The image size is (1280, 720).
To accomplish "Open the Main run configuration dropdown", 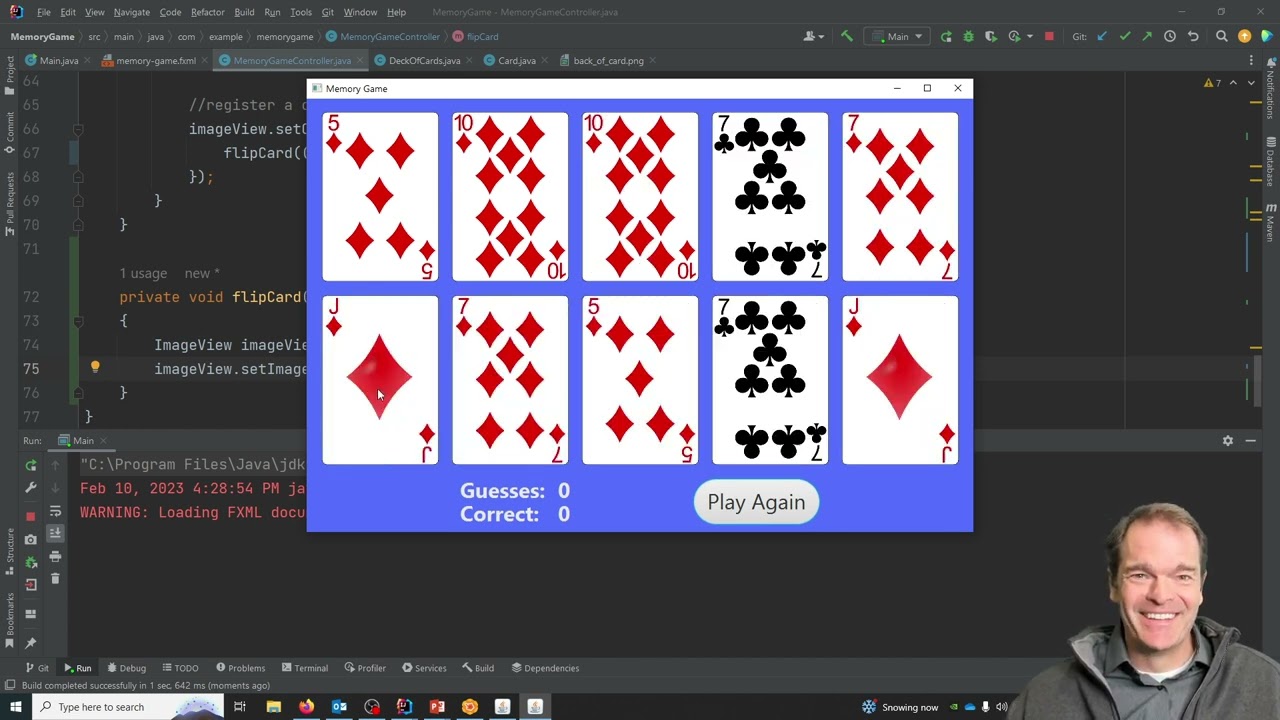I will (898, 37).
